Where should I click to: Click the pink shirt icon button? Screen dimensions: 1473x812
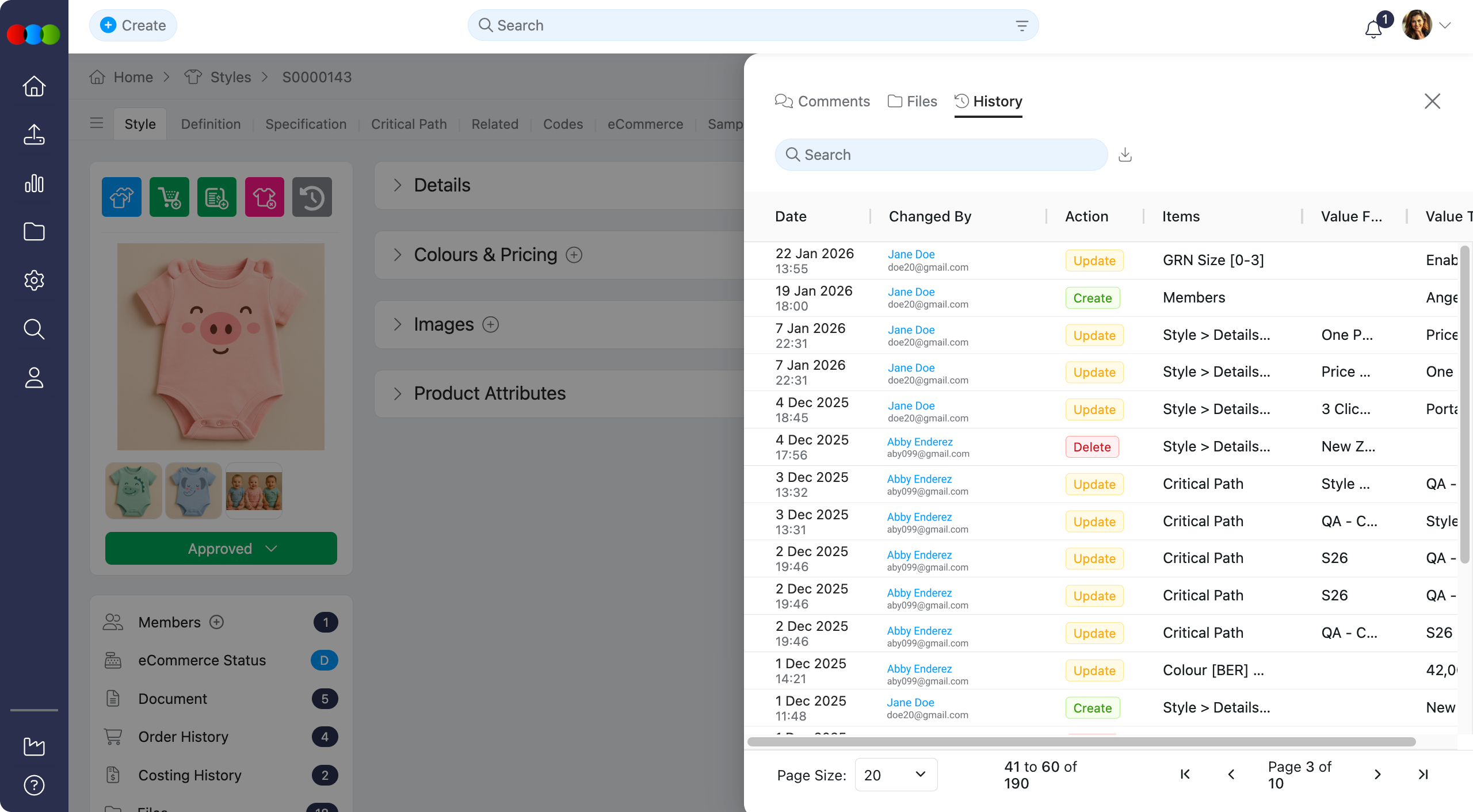264,197
